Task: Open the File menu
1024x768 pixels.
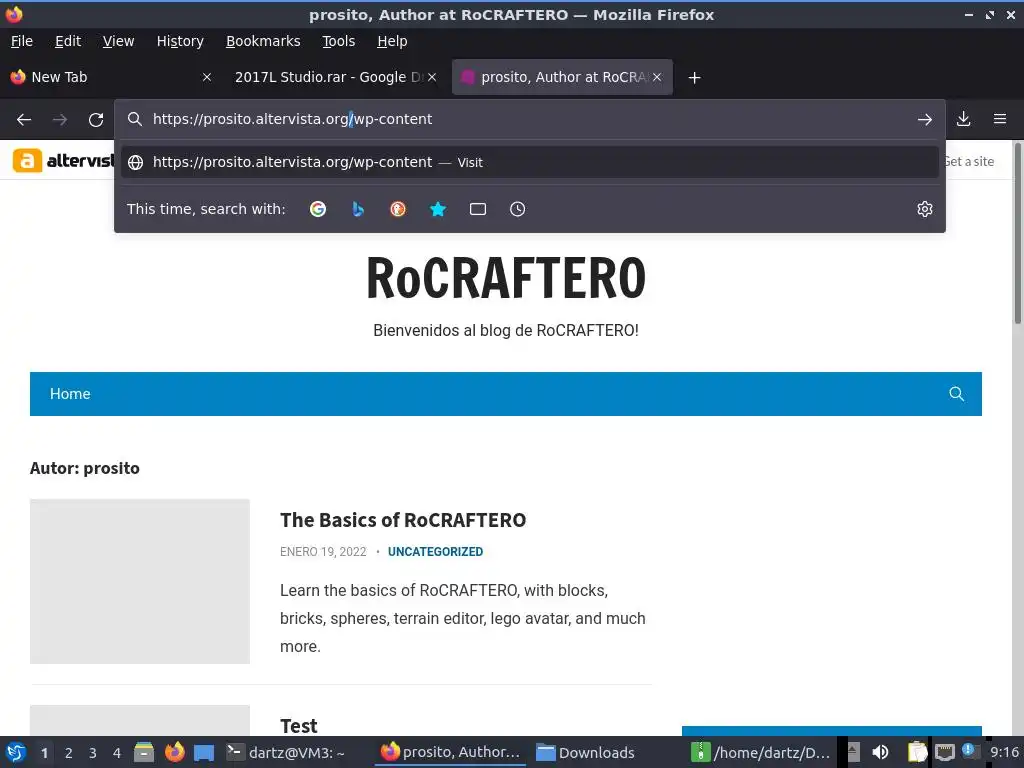Action: tap(22, 41)
